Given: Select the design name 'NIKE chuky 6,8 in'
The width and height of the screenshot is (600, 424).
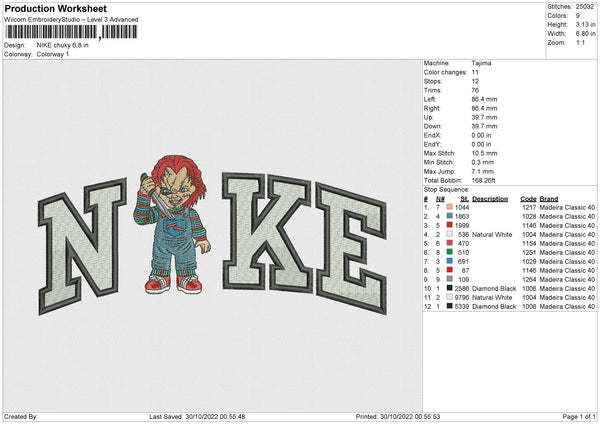Looking at the screenshot, I should [x=62, y=45].
